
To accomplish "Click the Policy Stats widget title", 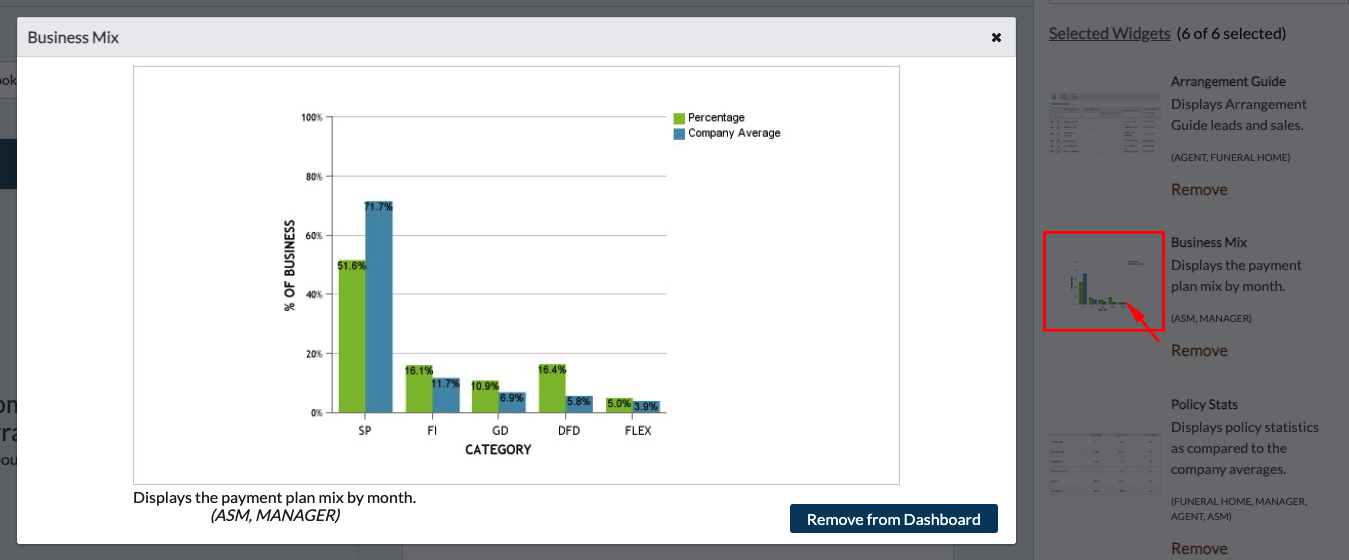I will (1204, 404).
